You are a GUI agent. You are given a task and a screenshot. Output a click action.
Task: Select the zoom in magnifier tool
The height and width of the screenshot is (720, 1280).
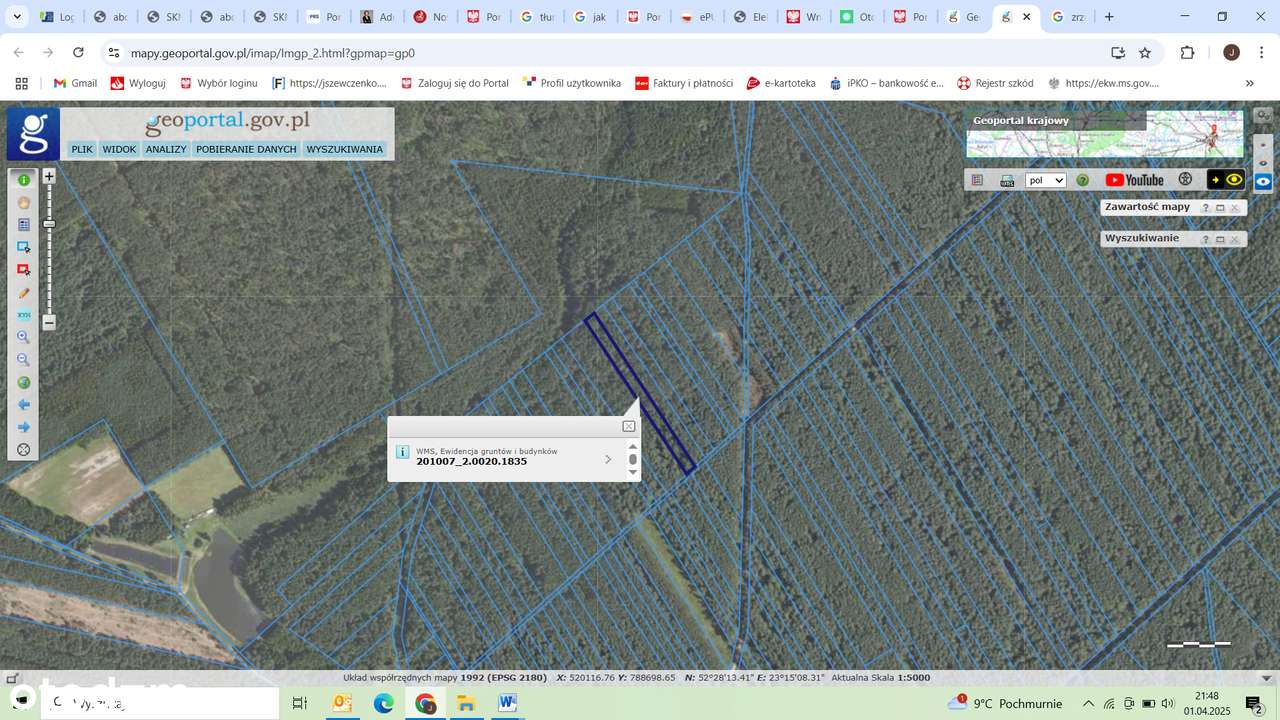24,337
